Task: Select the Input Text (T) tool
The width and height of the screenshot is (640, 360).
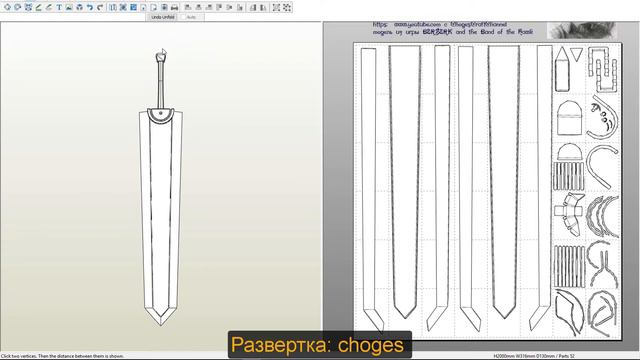Action: tap(59, 7)
